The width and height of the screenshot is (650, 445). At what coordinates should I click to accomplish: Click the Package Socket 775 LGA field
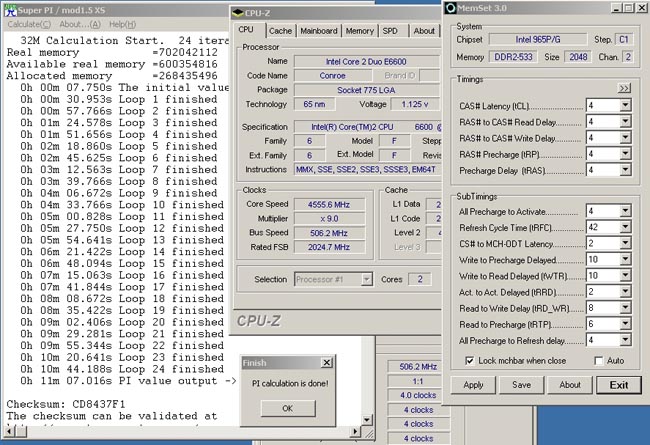(366, 90)
